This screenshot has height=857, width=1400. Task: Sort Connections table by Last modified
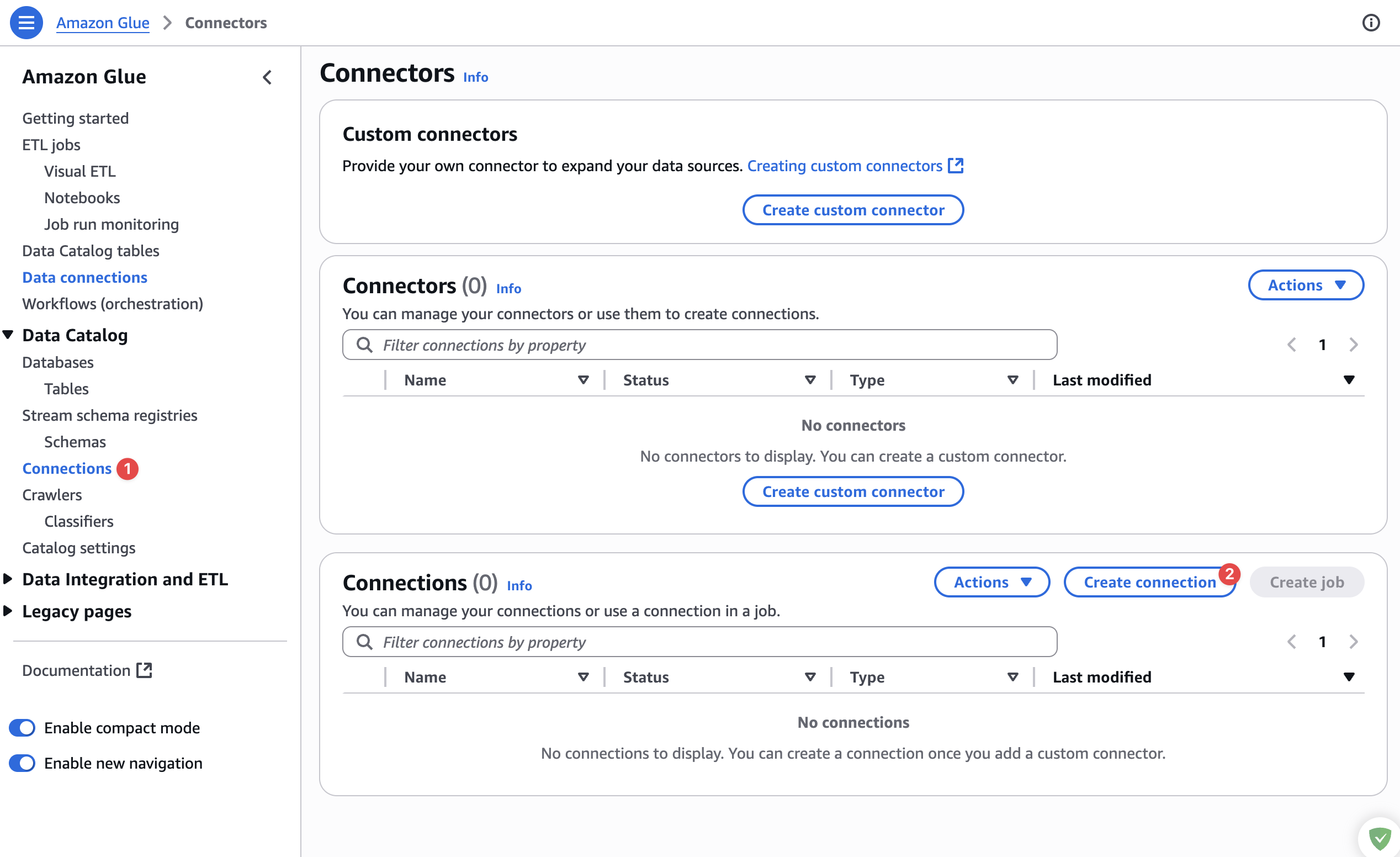point(1349,678)
